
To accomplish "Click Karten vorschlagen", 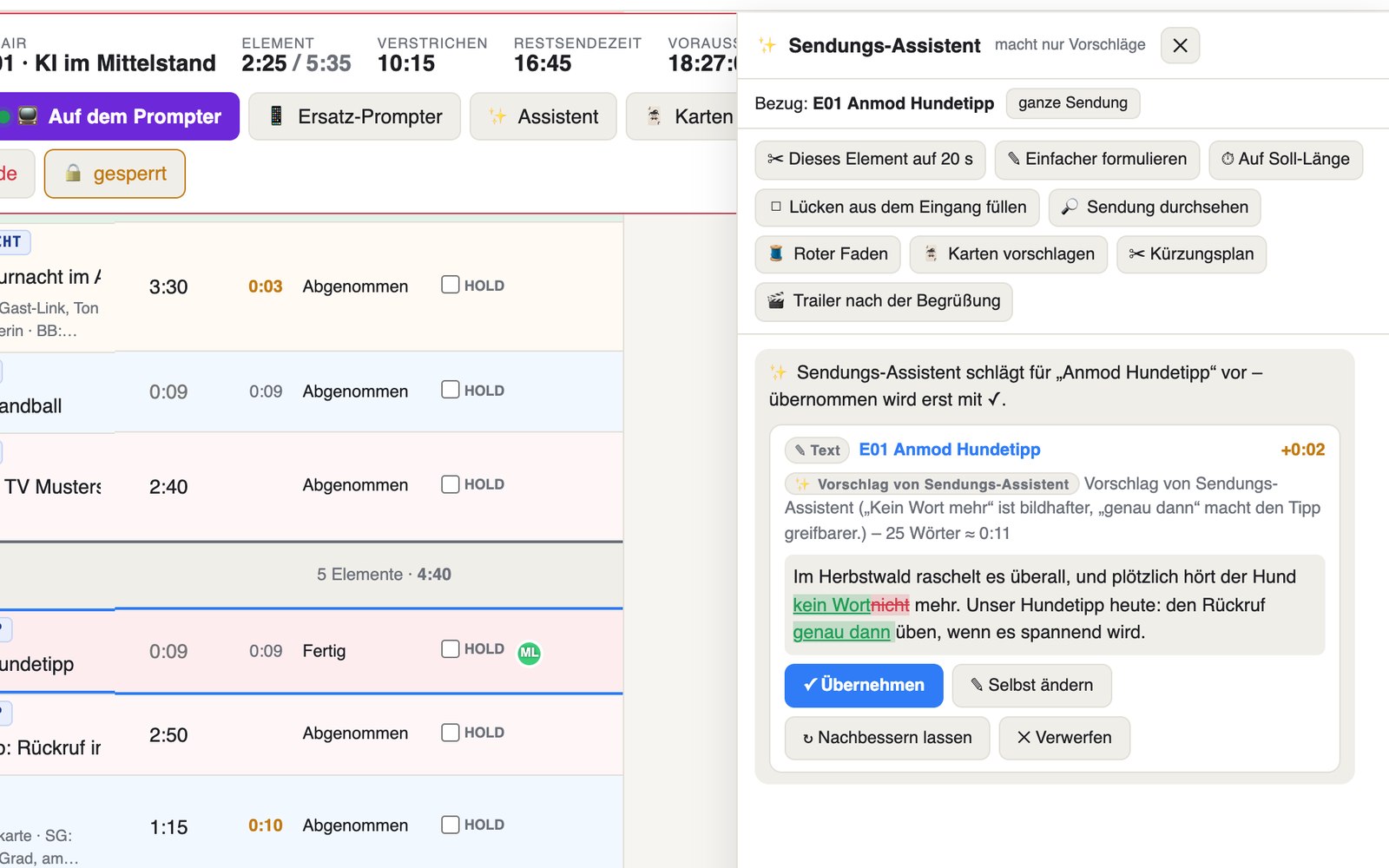I will click(x=1009, y=254).
